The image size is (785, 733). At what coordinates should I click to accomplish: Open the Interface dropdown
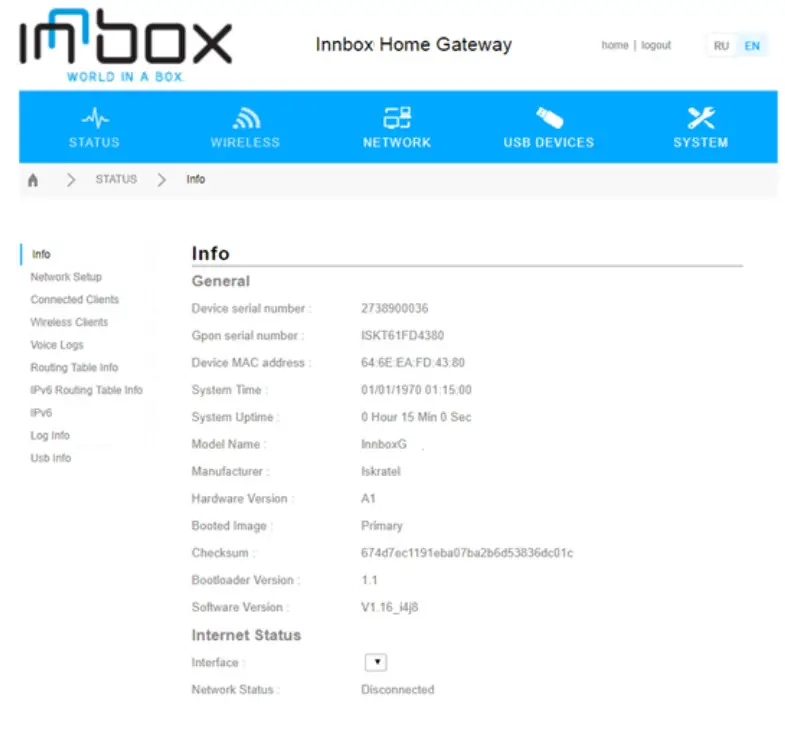coord(376,662)
